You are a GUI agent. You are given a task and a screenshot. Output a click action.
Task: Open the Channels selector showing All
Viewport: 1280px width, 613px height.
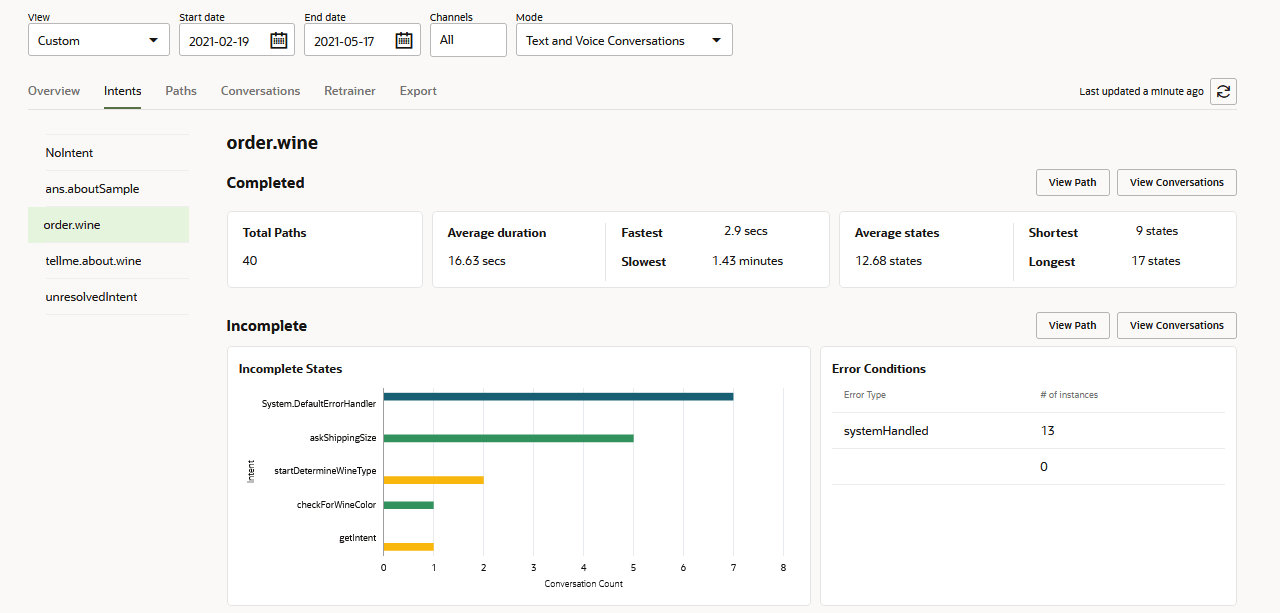(x=467, y=41)
